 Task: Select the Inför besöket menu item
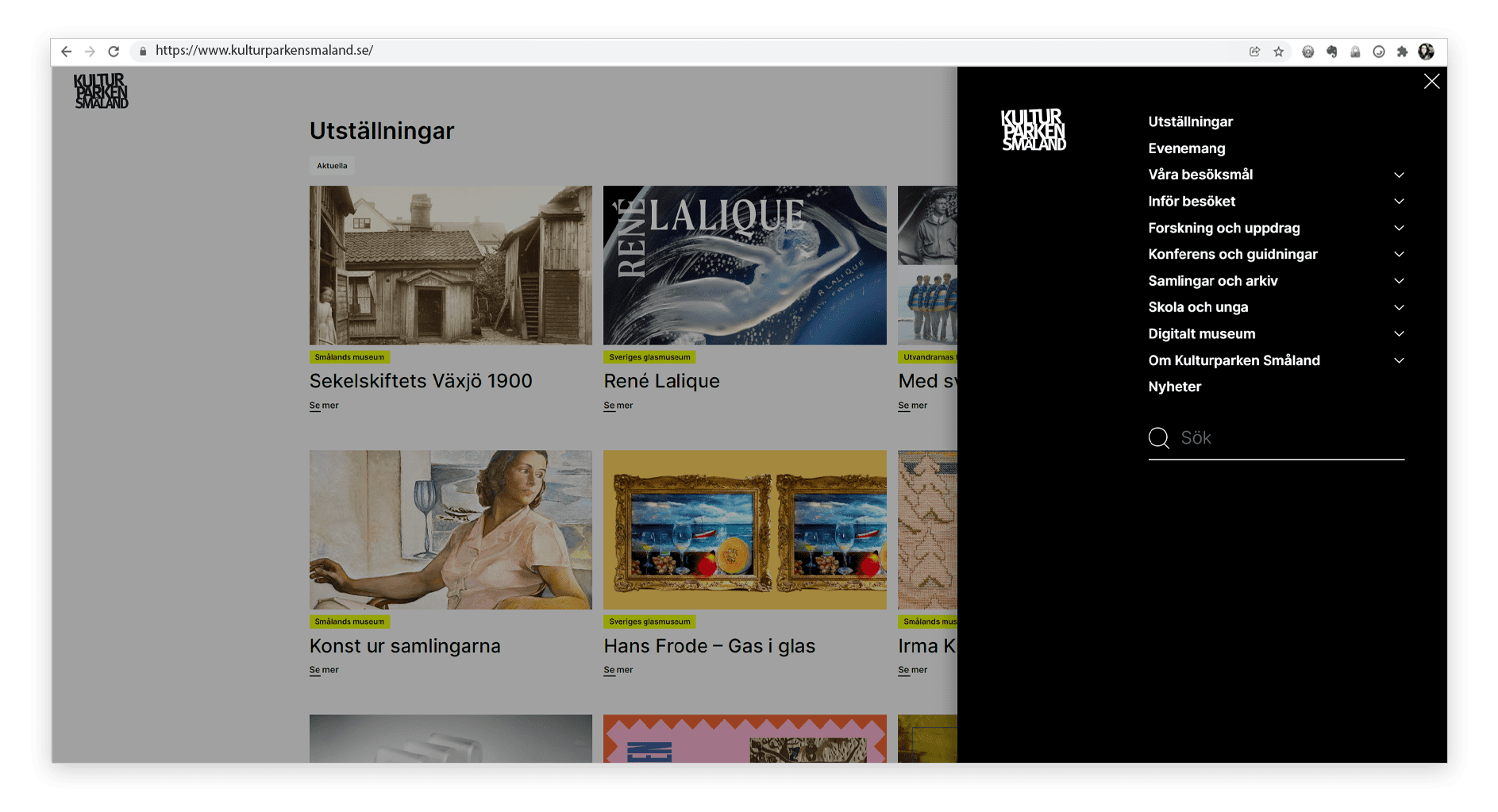[1192, 202]
